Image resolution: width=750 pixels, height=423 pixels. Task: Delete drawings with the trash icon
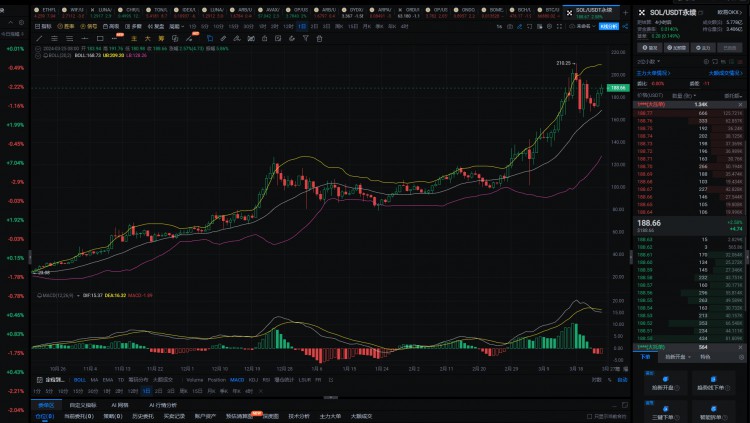click(x=320, y=38)
